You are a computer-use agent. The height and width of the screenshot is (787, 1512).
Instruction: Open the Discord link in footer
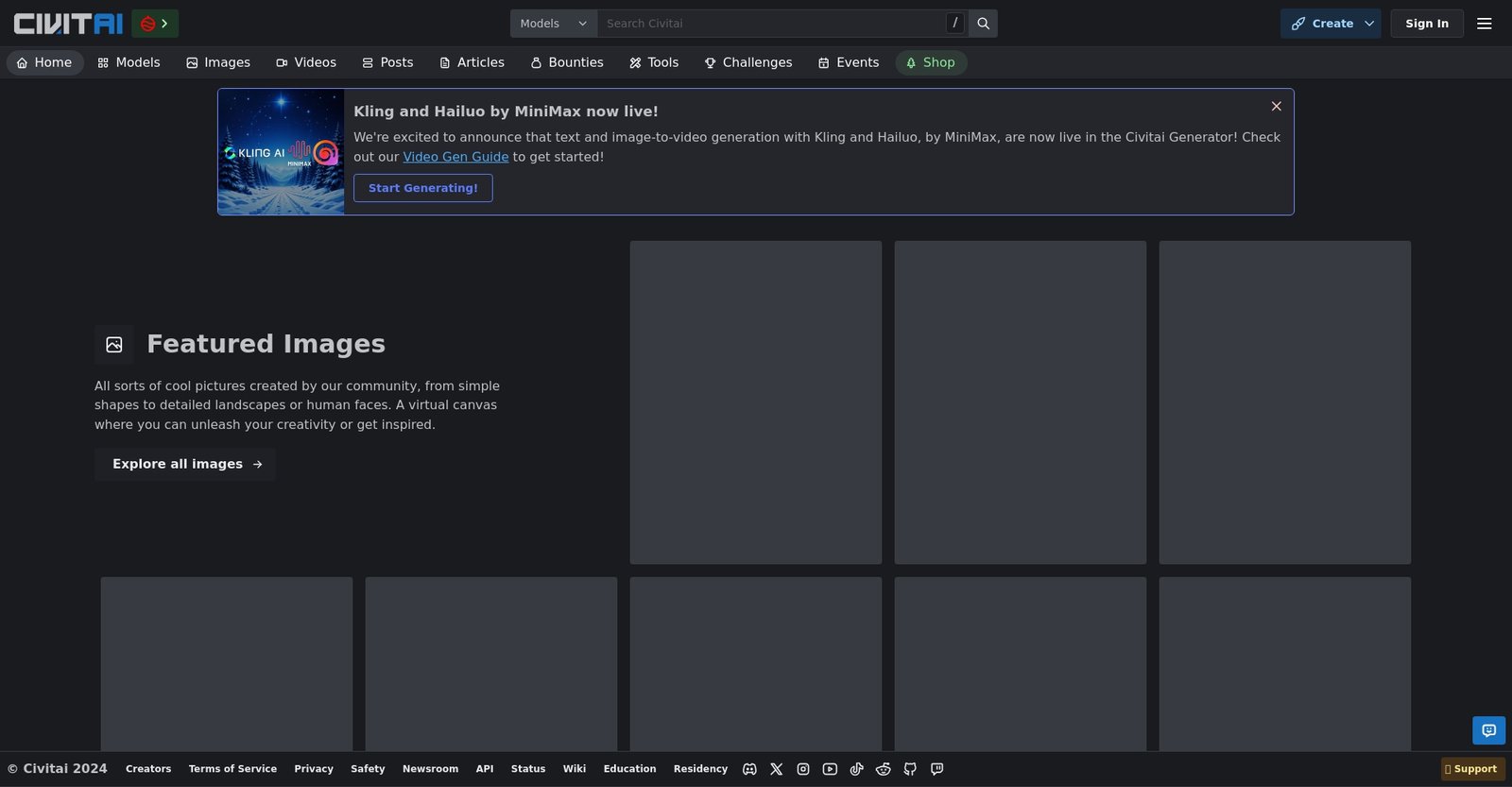[x=749, y=769]
